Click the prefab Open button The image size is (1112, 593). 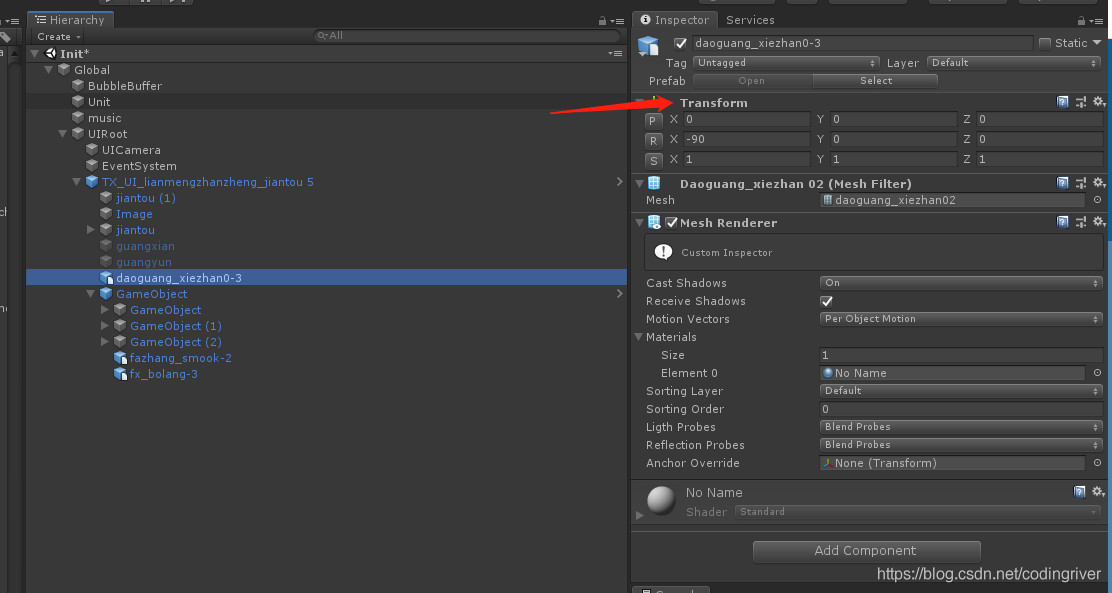tap(752, 81)
